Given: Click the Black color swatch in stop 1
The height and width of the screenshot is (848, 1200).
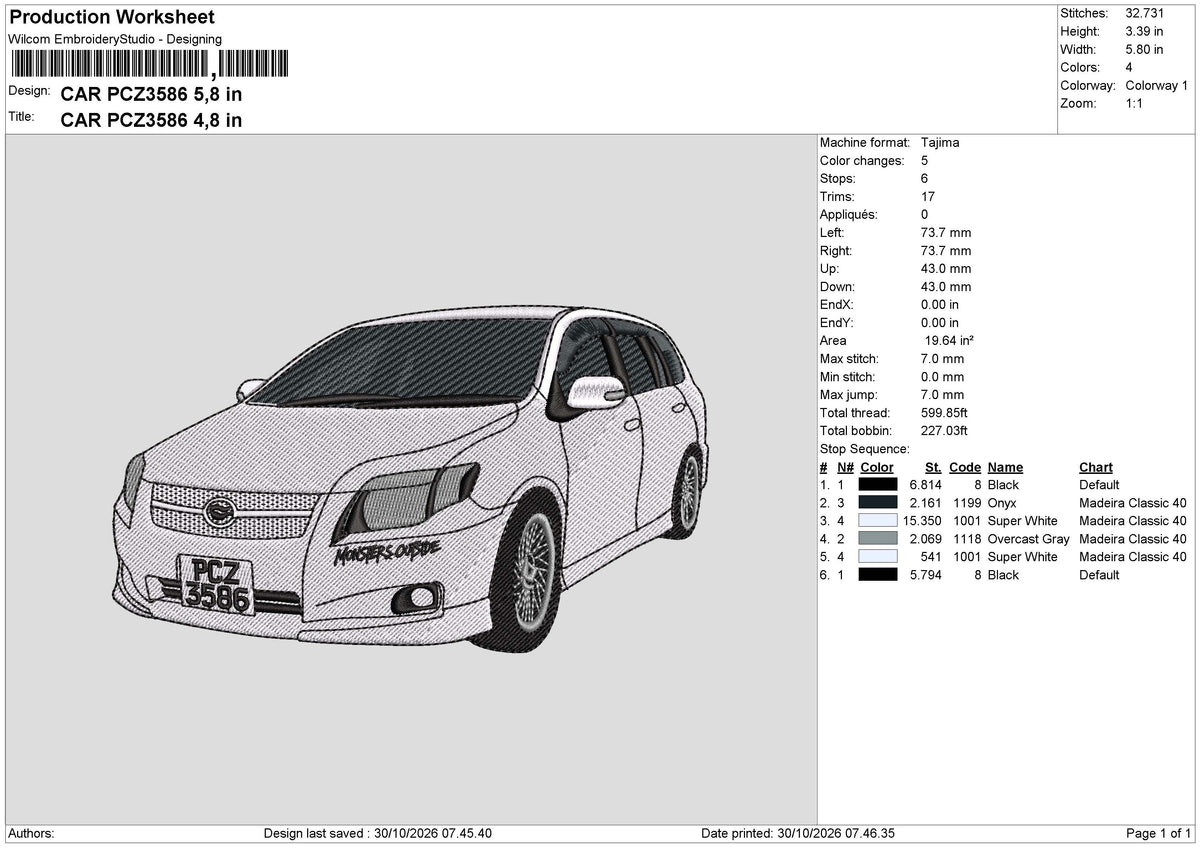Looking at the screenshot, I should point(878,485).
